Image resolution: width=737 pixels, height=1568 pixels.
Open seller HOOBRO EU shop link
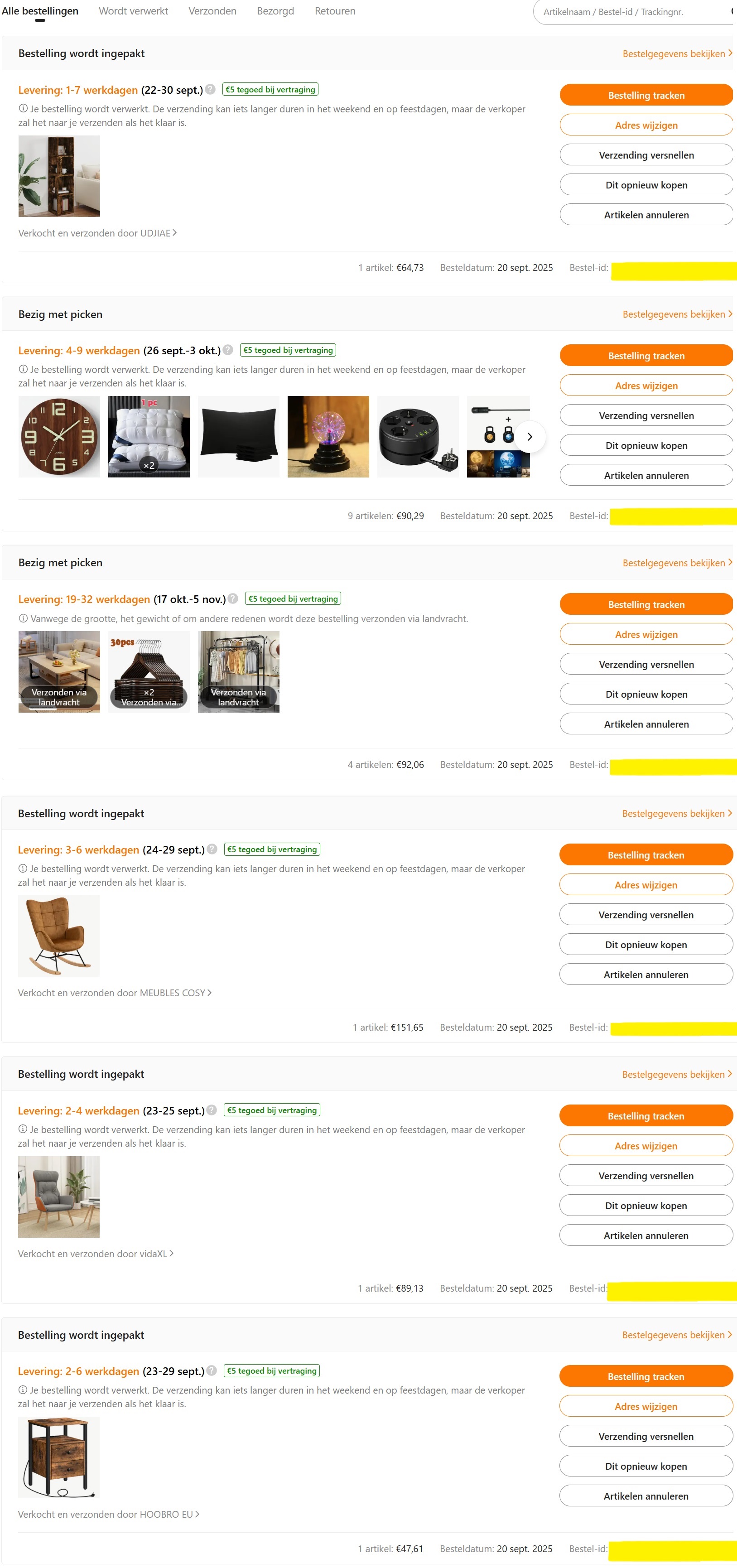point(109,1514)
